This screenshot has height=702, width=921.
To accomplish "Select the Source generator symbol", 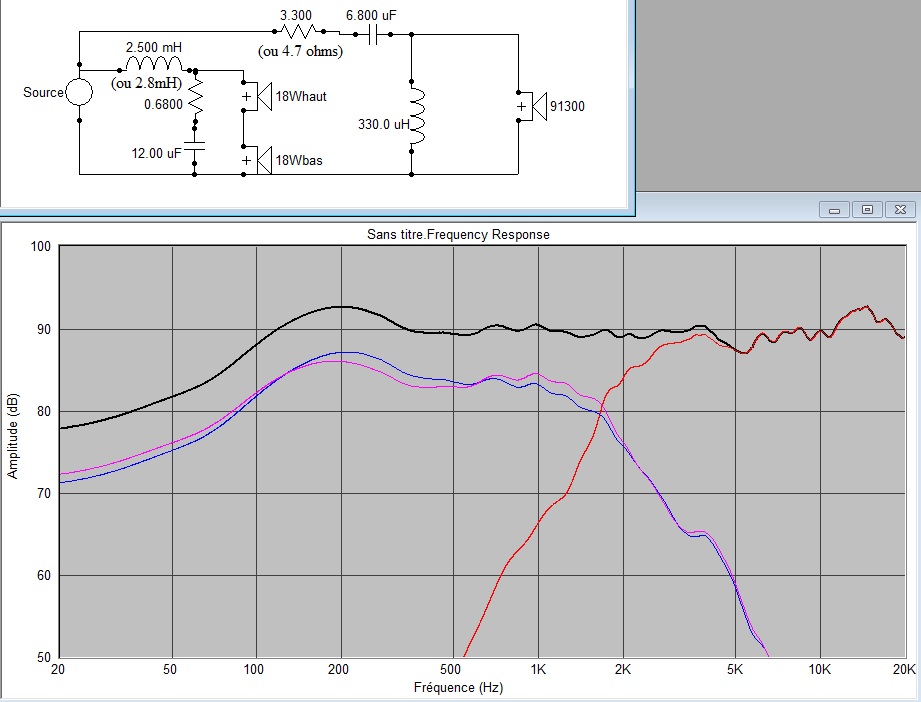I will 79,93.
